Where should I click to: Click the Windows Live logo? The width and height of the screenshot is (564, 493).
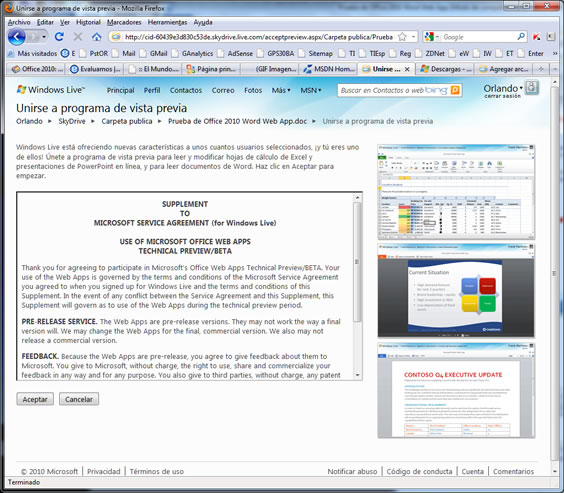click(51, 90)
